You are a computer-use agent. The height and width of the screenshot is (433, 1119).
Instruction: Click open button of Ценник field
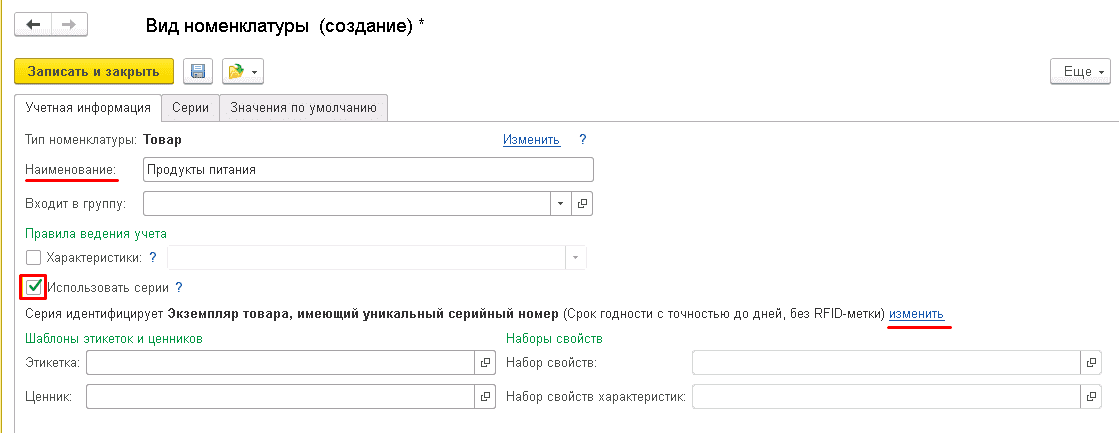click(x=486, y=397)
